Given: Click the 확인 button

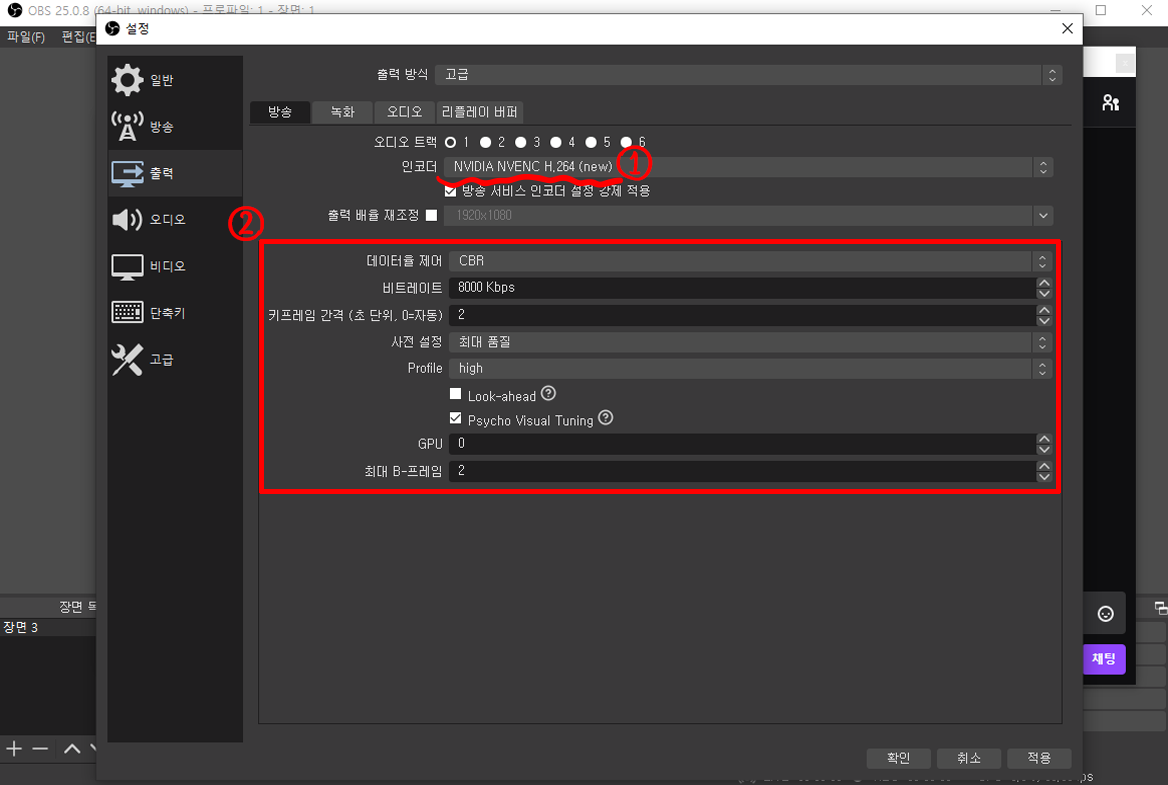Looking at the screenshot, I should pyautogui.click(x=898, y=758).
